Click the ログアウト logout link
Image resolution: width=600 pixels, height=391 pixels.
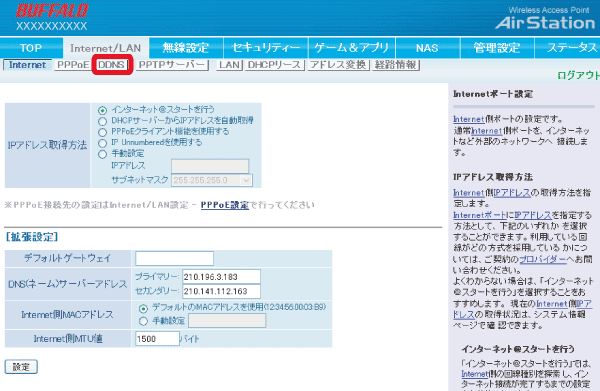pos(578,75)
